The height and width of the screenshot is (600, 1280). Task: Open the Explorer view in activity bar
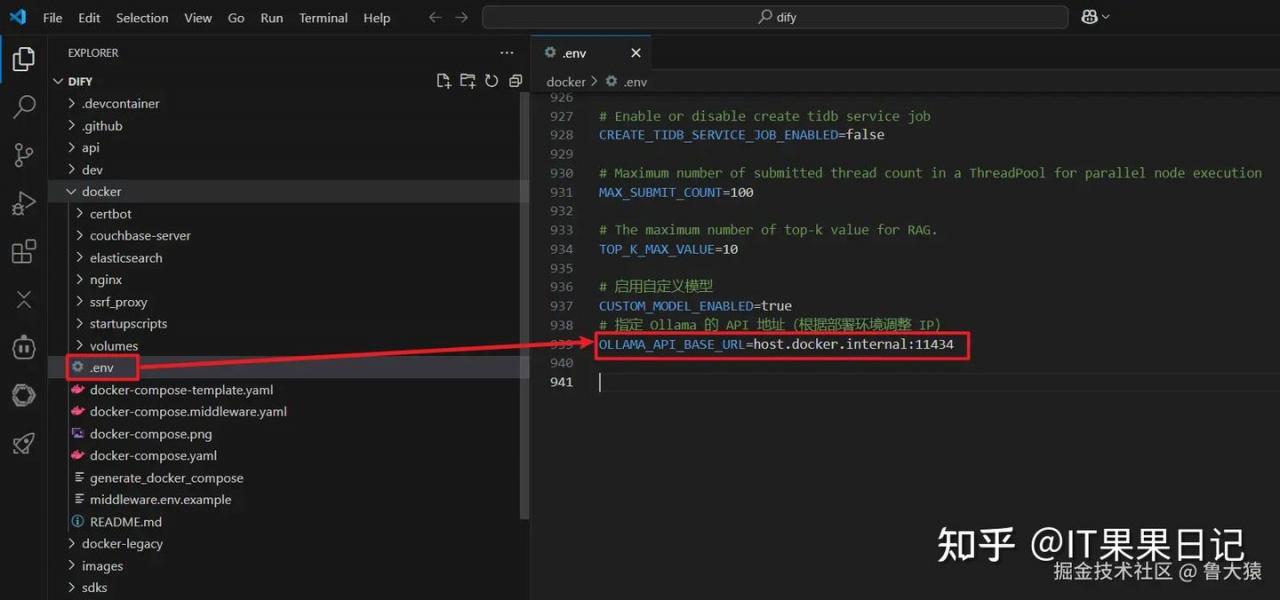[23, 59]
